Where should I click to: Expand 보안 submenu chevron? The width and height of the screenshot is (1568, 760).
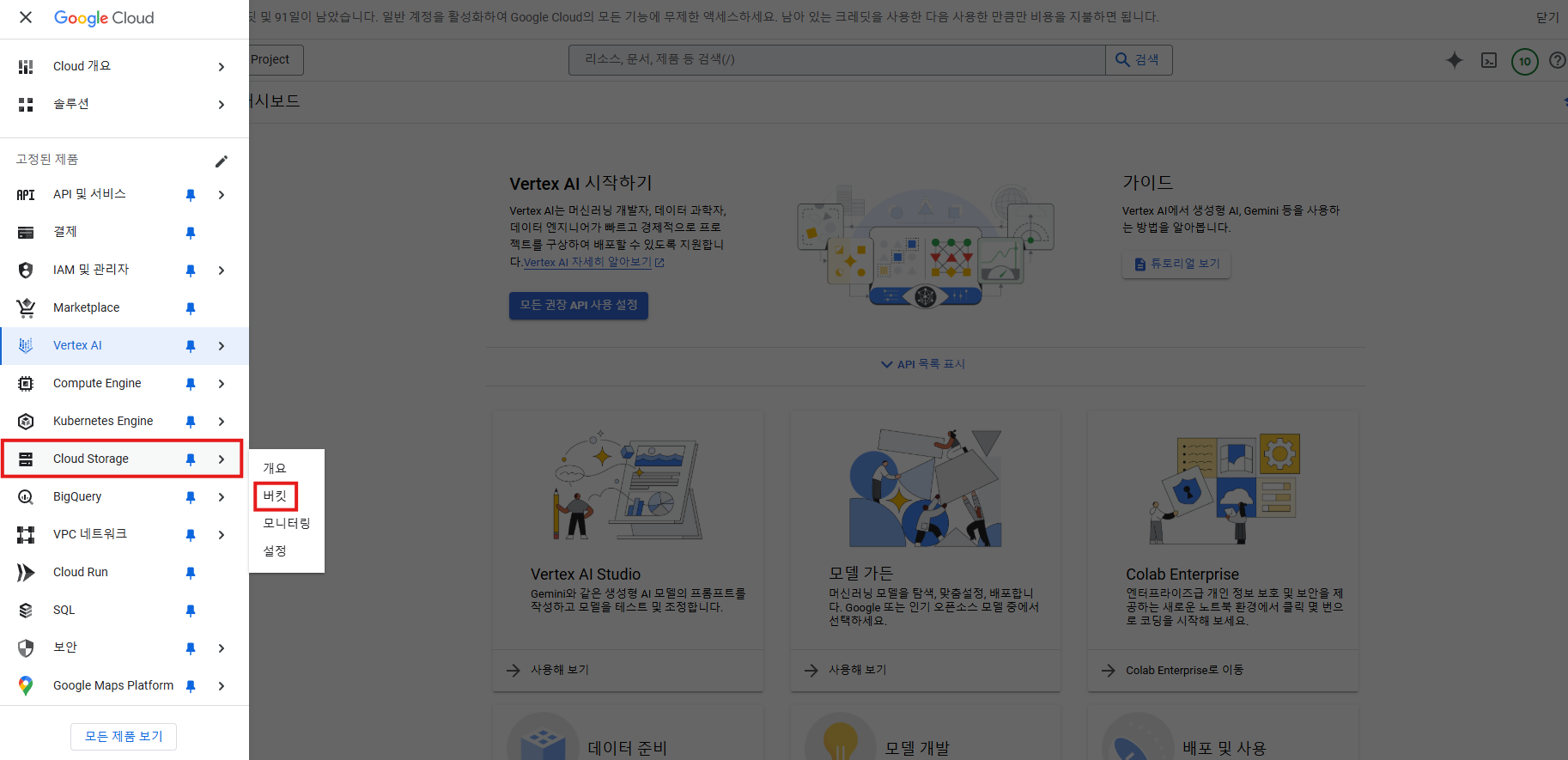222,648
